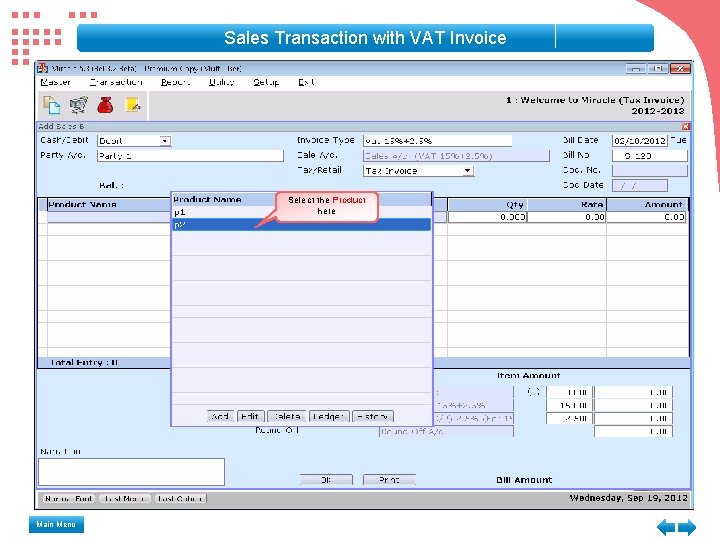
Task: Click the Amount cell in first row
Action: [646, 217]
